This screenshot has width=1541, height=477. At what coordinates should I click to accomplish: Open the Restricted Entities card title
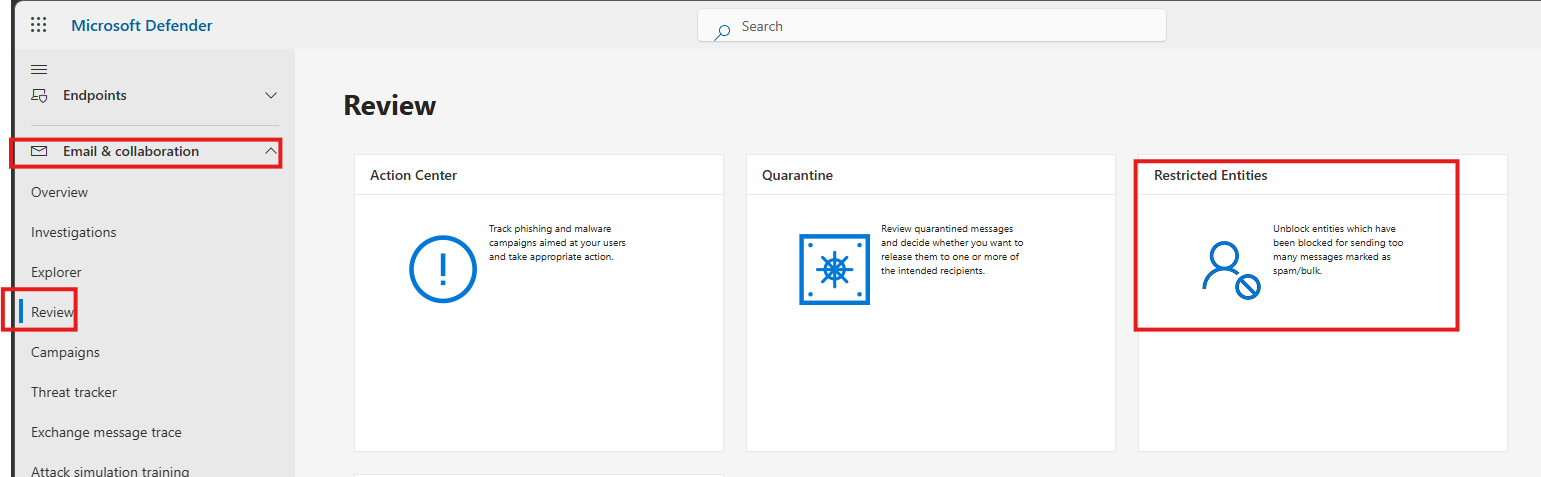[x=1211, y=175]
